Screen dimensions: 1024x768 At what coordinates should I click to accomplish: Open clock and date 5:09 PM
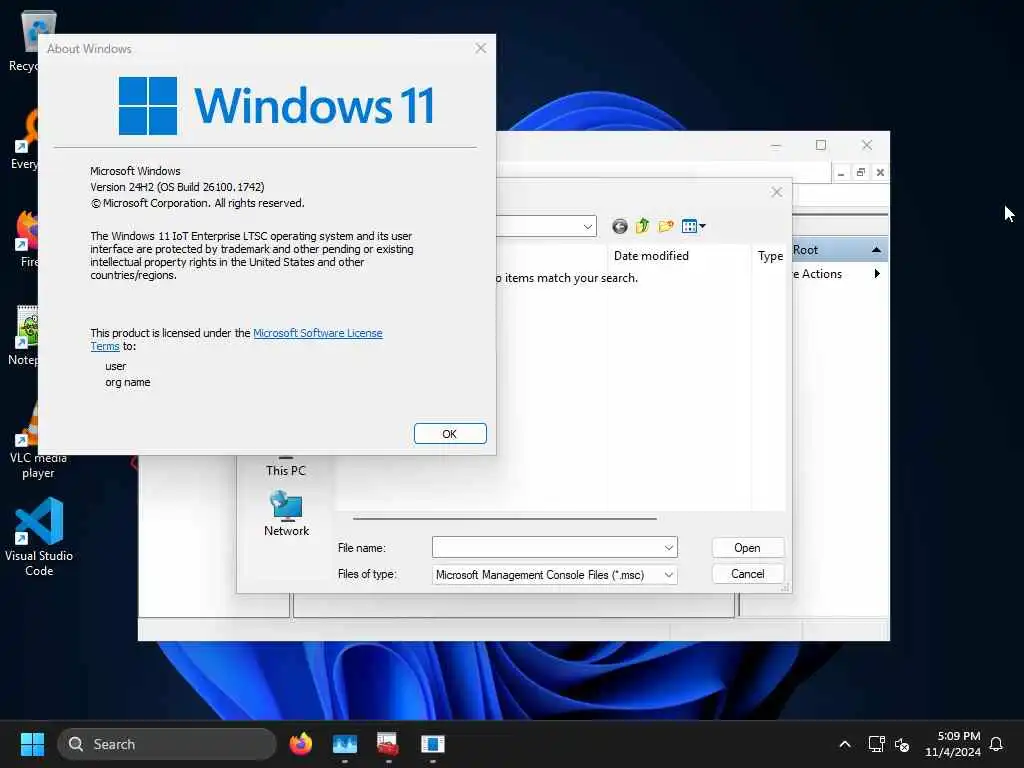(953, 744)
